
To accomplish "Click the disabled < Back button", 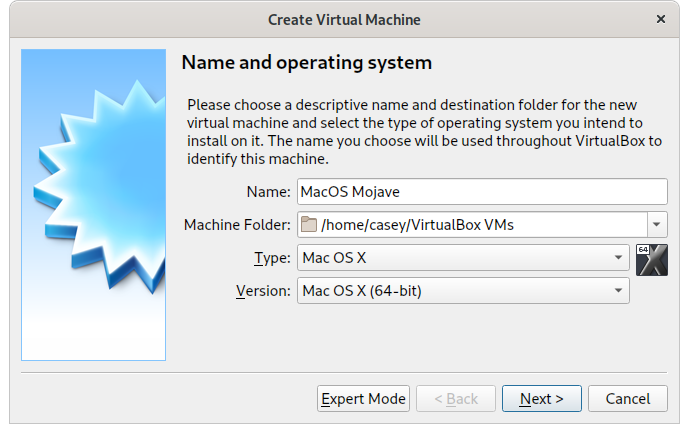I will pos(456,399).
